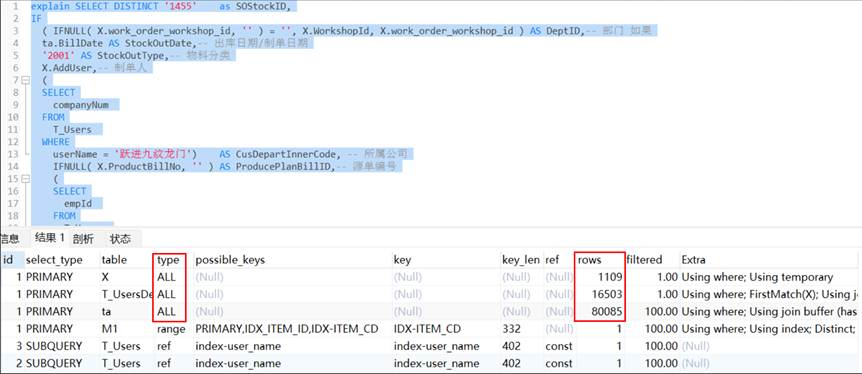Screen dimensions: 862x374
Task: Collapse the code fold at line 7
Action: click(24, 80)
